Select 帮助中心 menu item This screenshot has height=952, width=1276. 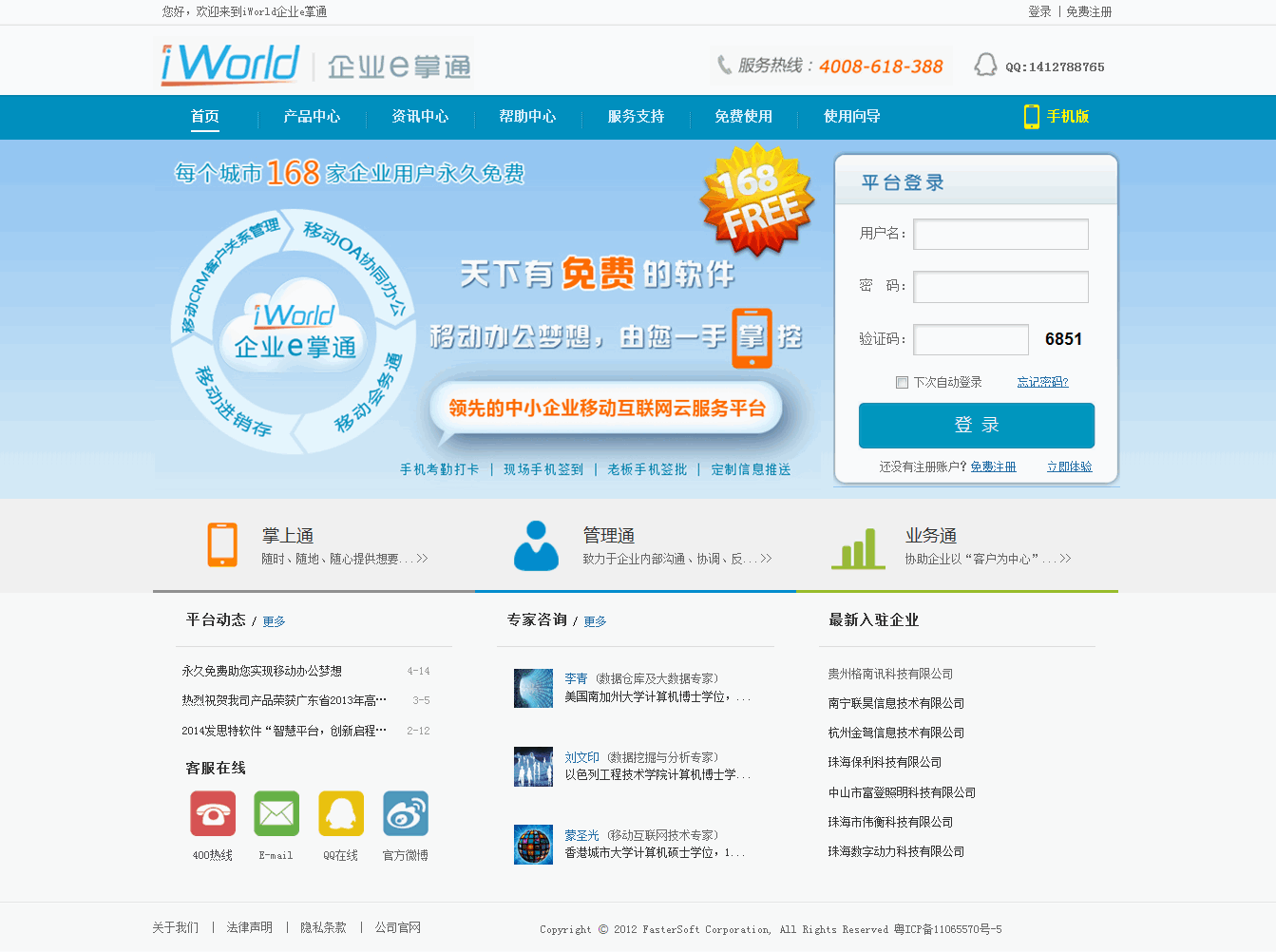coord(527,117)
